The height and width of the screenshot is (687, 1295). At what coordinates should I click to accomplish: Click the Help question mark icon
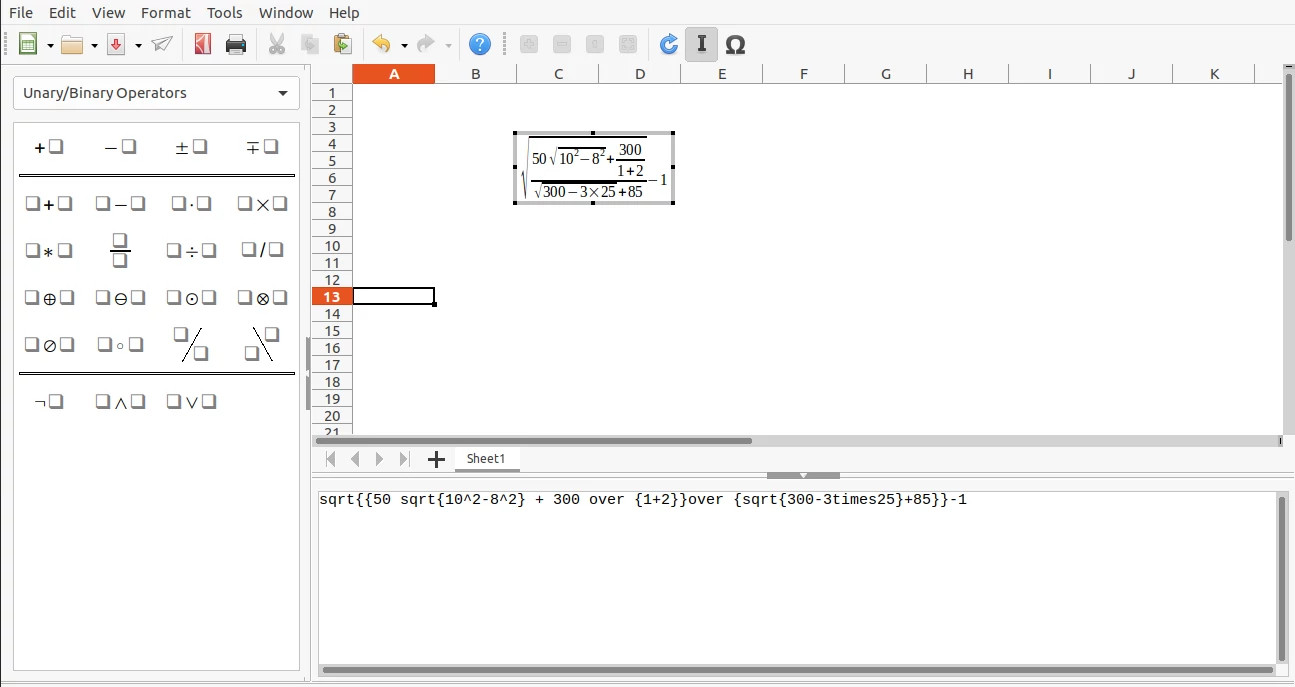point(480,44)
